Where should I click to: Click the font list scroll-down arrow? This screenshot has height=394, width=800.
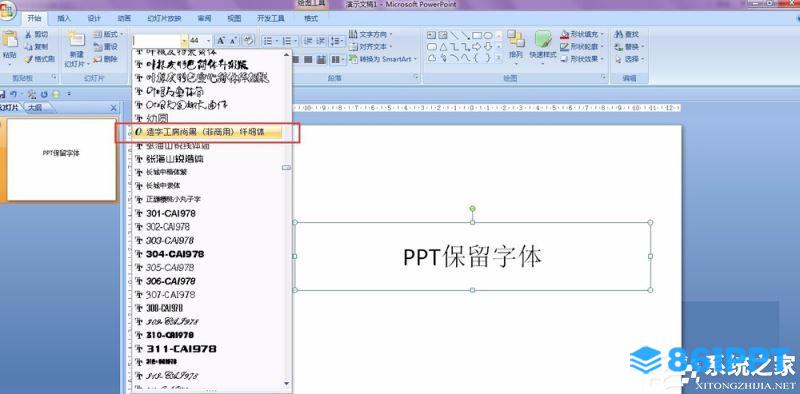[x=287, y=383]
